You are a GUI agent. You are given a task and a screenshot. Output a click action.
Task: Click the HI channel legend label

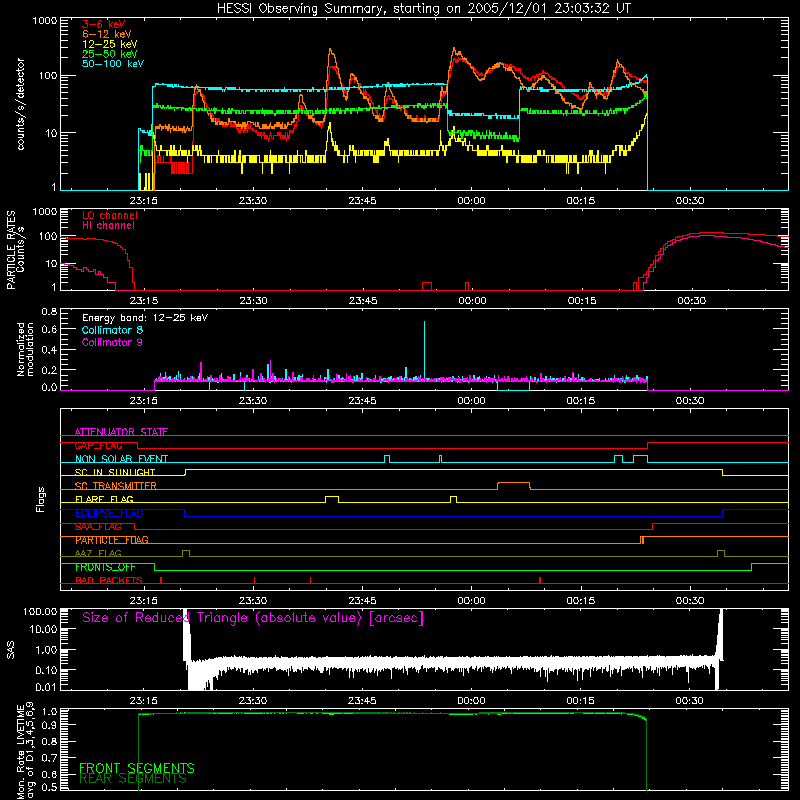(x=108, y=226)
